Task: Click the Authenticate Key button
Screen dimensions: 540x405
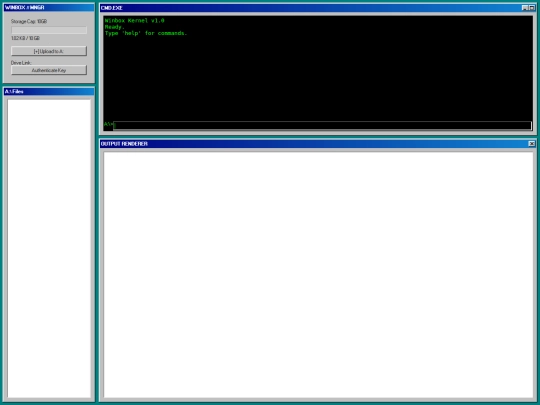Action: [49, 70]
